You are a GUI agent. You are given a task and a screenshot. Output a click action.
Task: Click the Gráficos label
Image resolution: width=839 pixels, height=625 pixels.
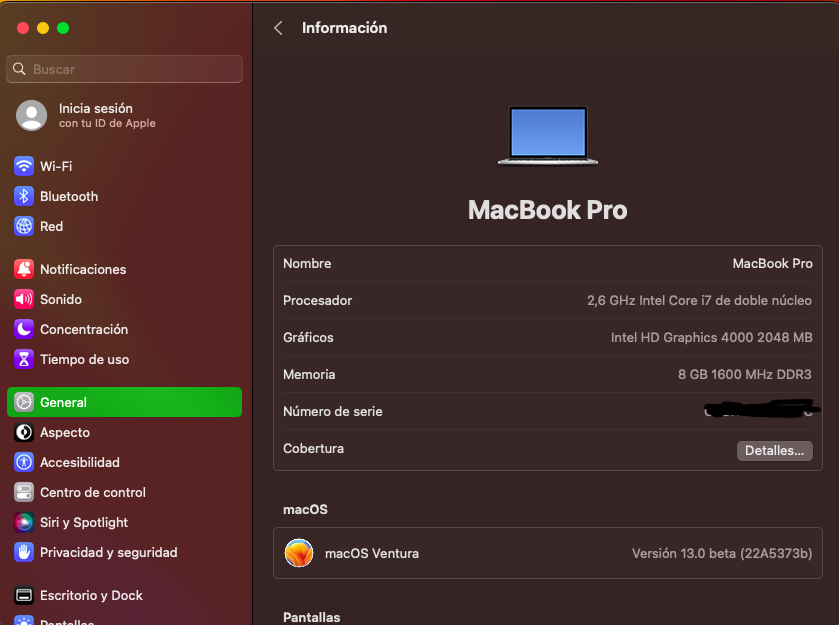pos(308,337)
